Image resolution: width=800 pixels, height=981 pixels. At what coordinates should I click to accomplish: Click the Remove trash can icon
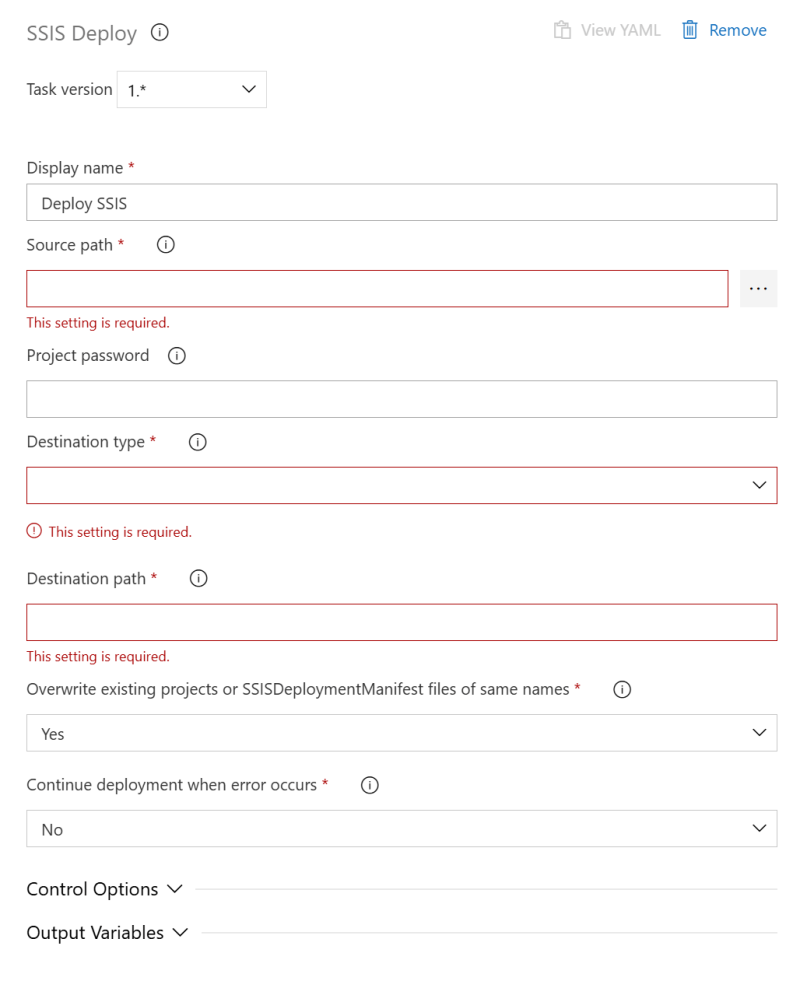pyautogui.click(x=689, y=29)
